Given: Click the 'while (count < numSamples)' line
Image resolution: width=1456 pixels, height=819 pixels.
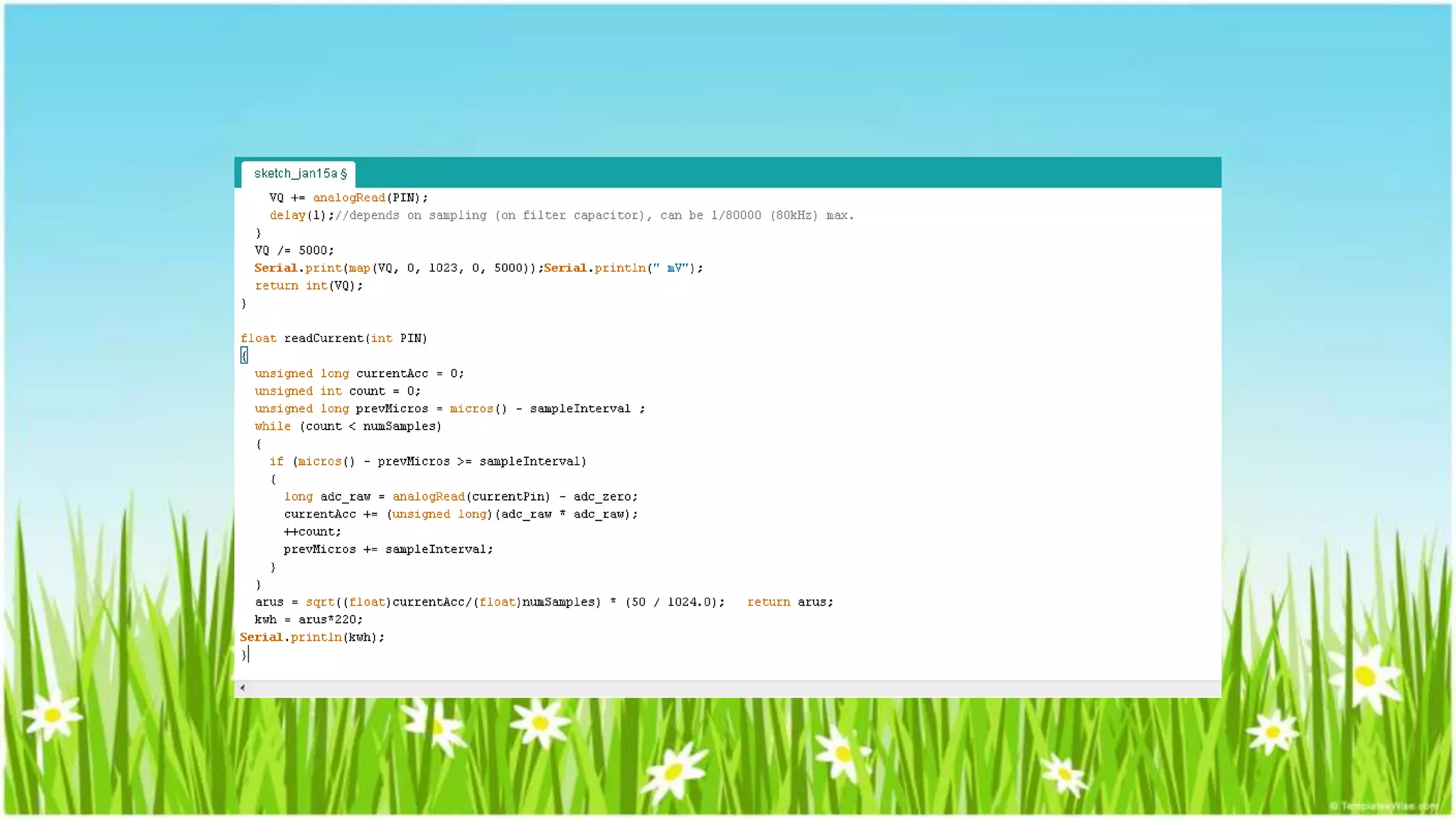Looking at the screenshot, I should (348, 427).
